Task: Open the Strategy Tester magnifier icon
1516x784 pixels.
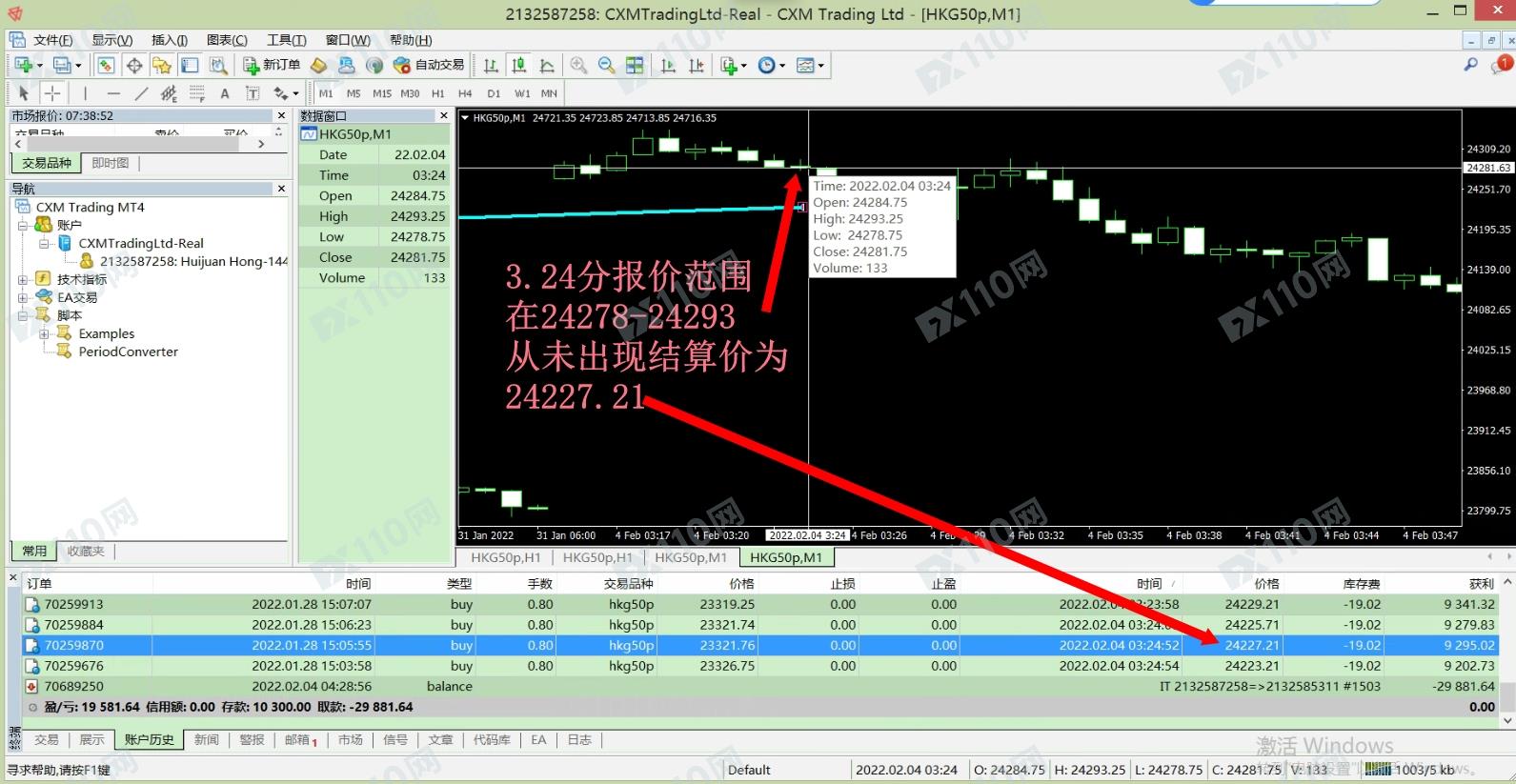Action: point(218,65)
